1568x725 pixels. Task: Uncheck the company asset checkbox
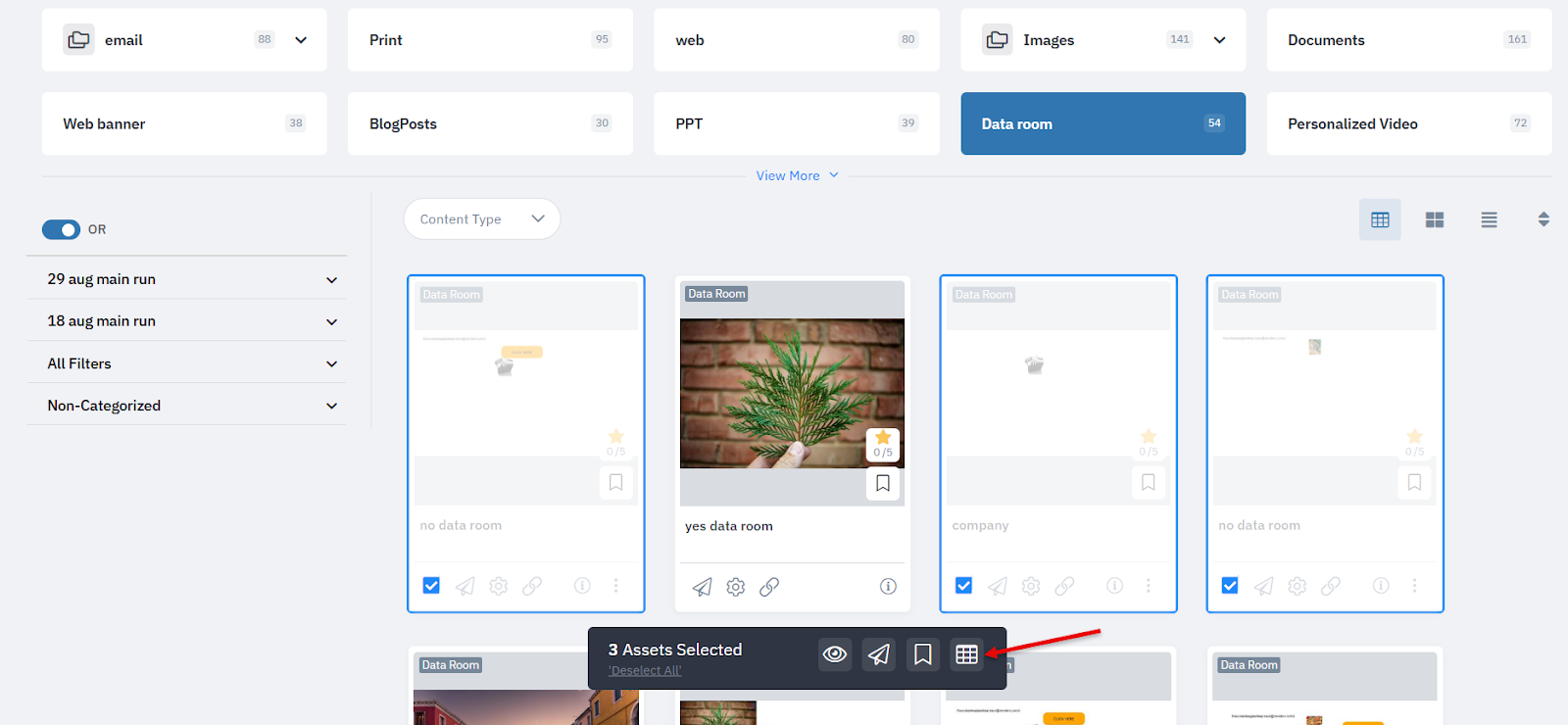(963, 586)
